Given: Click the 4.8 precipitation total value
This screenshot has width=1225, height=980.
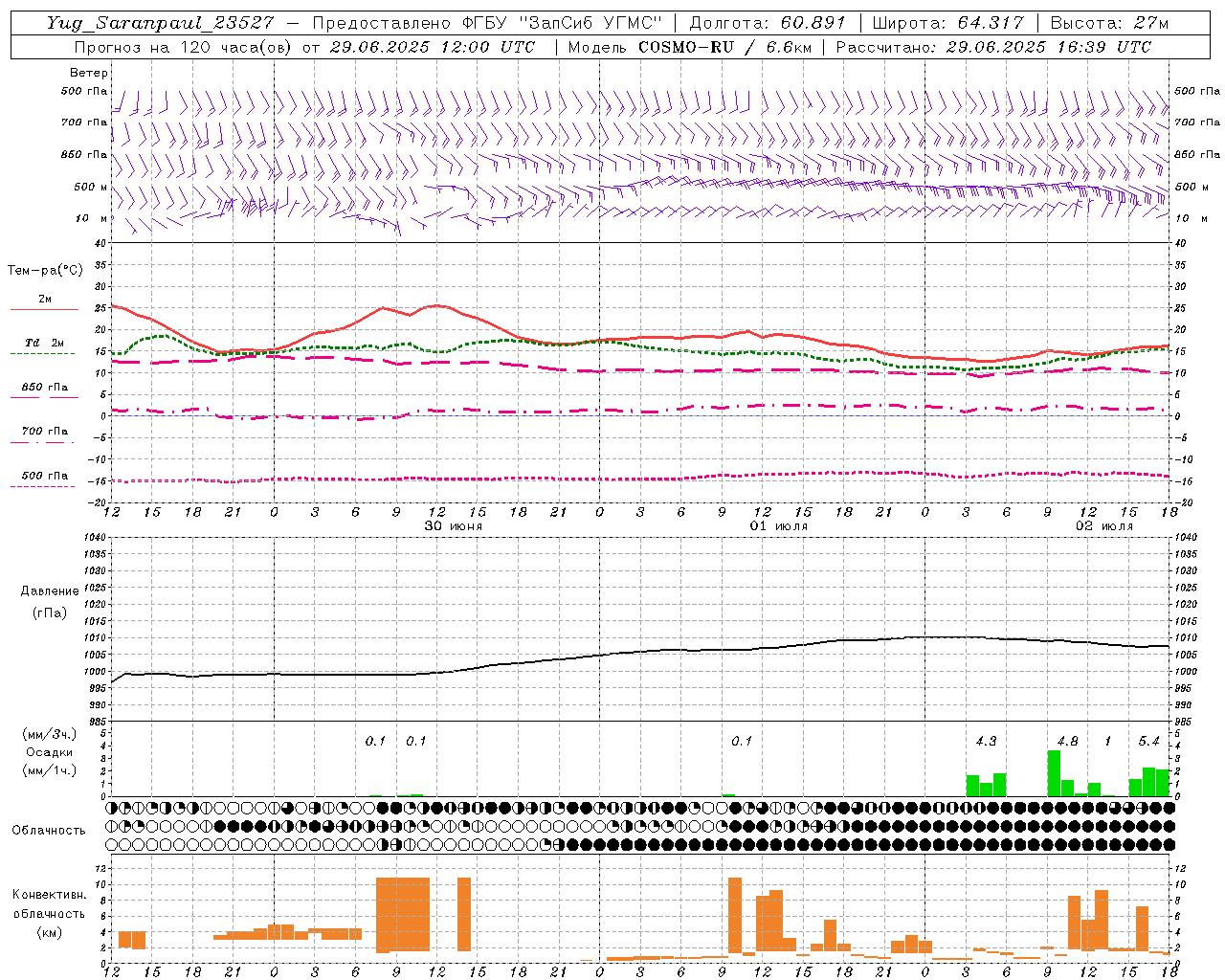Looking at the screenshot, I should pyautogui.click(x=1067, y=741).
